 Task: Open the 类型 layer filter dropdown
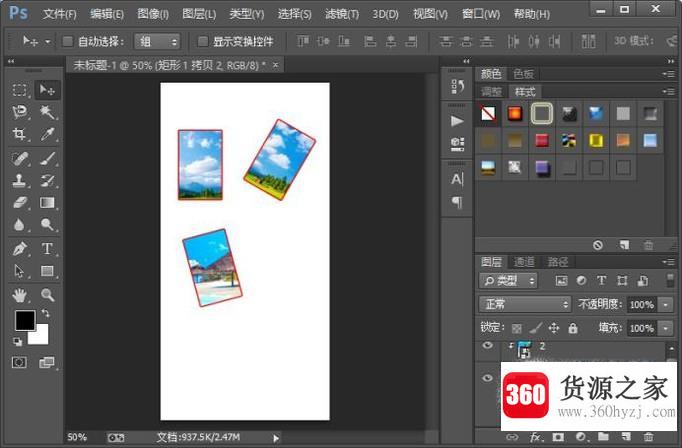(x=508, y=281)
